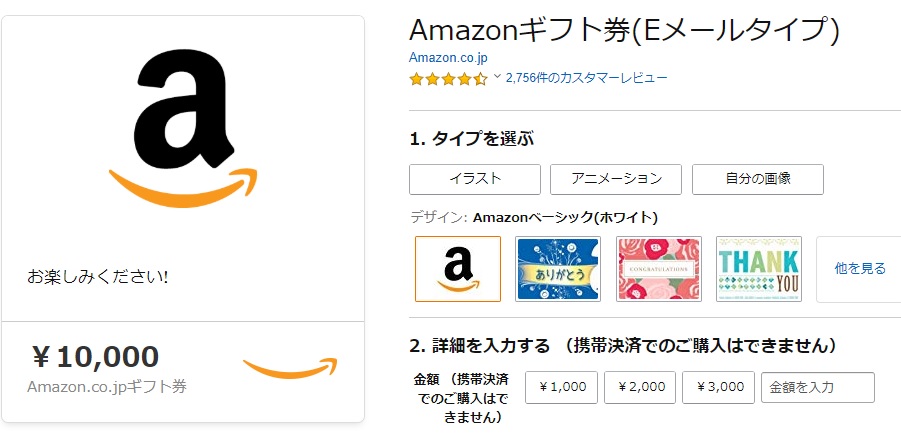901x436 pixels.
Task: Click the お楽しみください! message text
Action: [x=98, y=277]
